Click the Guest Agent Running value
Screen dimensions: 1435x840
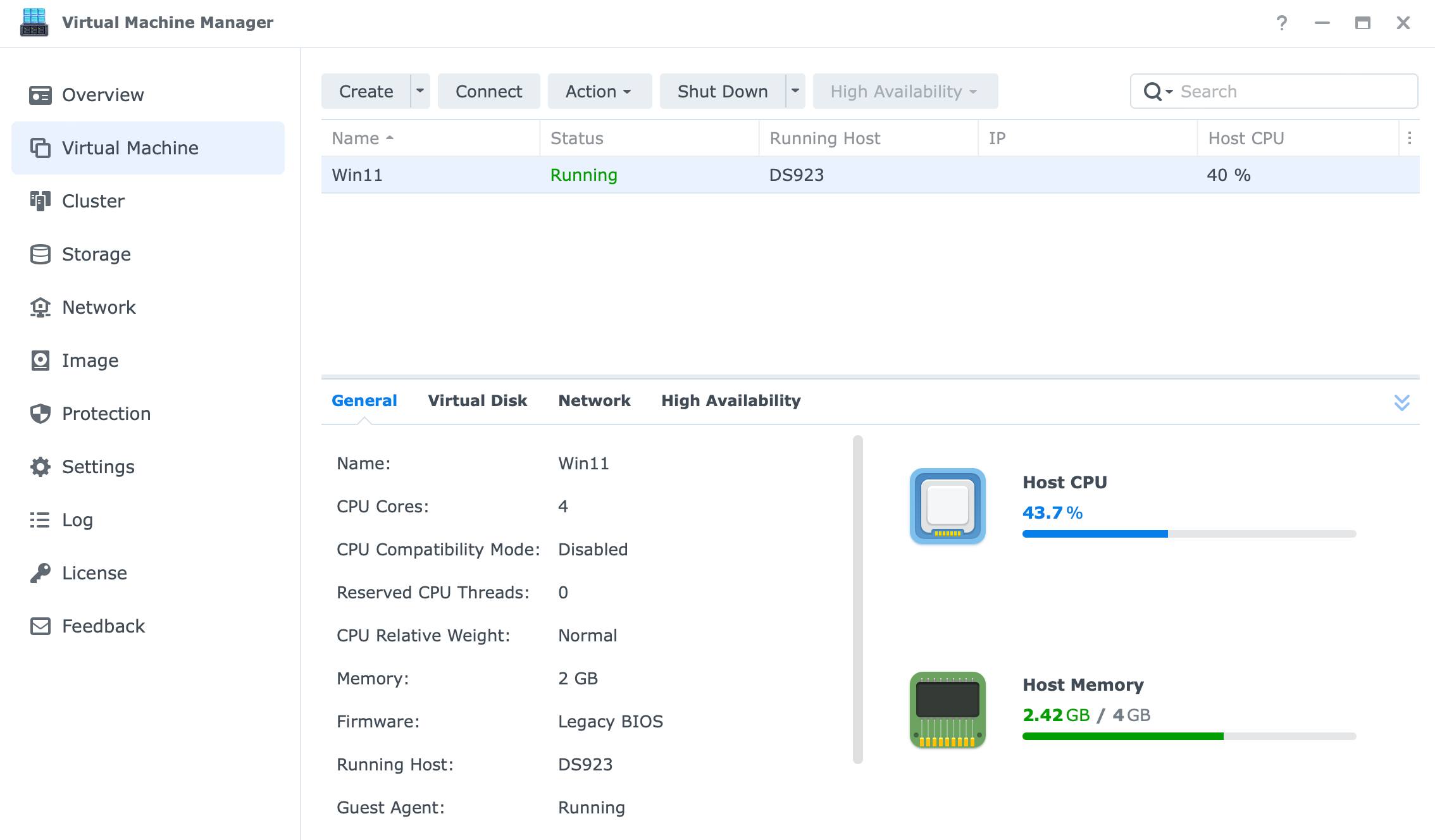591,807
